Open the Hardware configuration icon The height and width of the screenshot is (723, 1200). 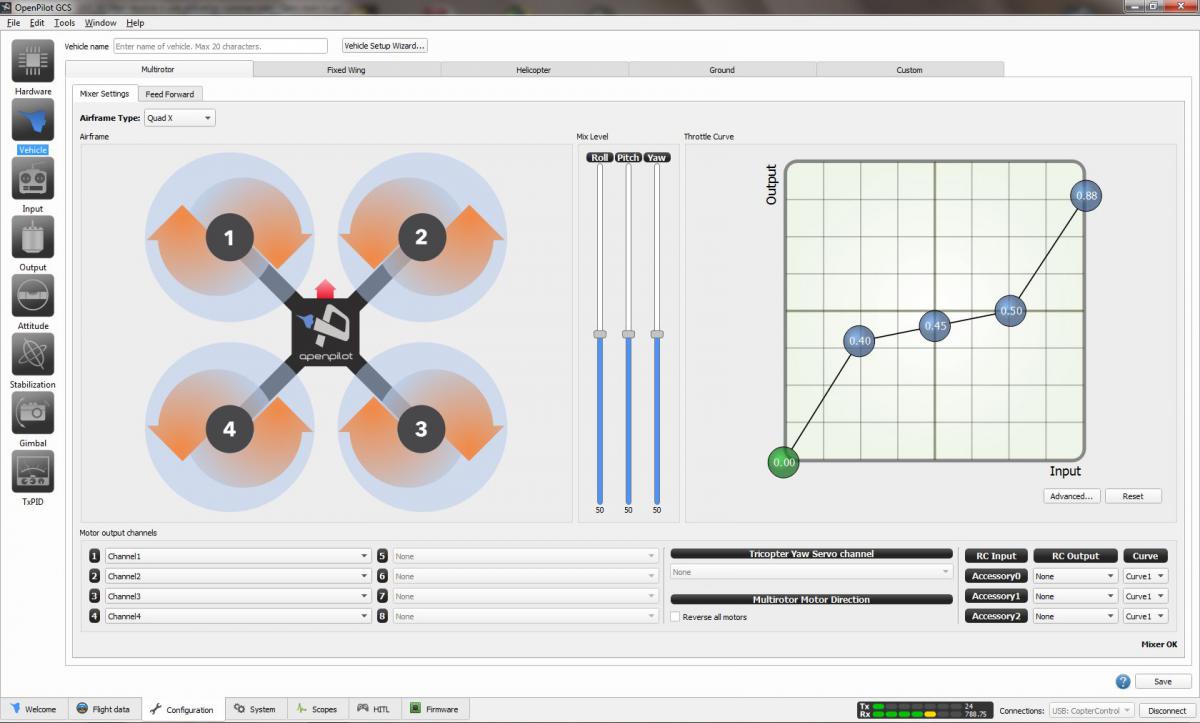[33, 61]
